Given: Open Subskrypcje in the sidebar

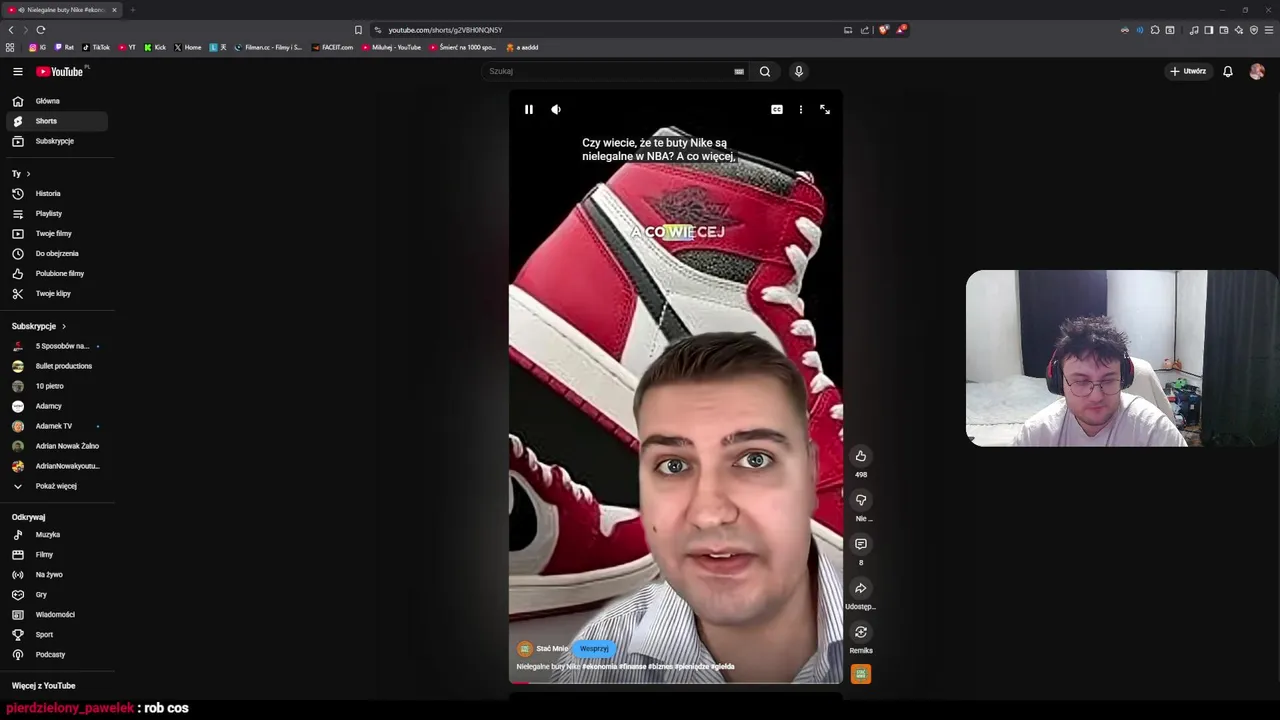Looking at the screenshot, I should 57,141.
